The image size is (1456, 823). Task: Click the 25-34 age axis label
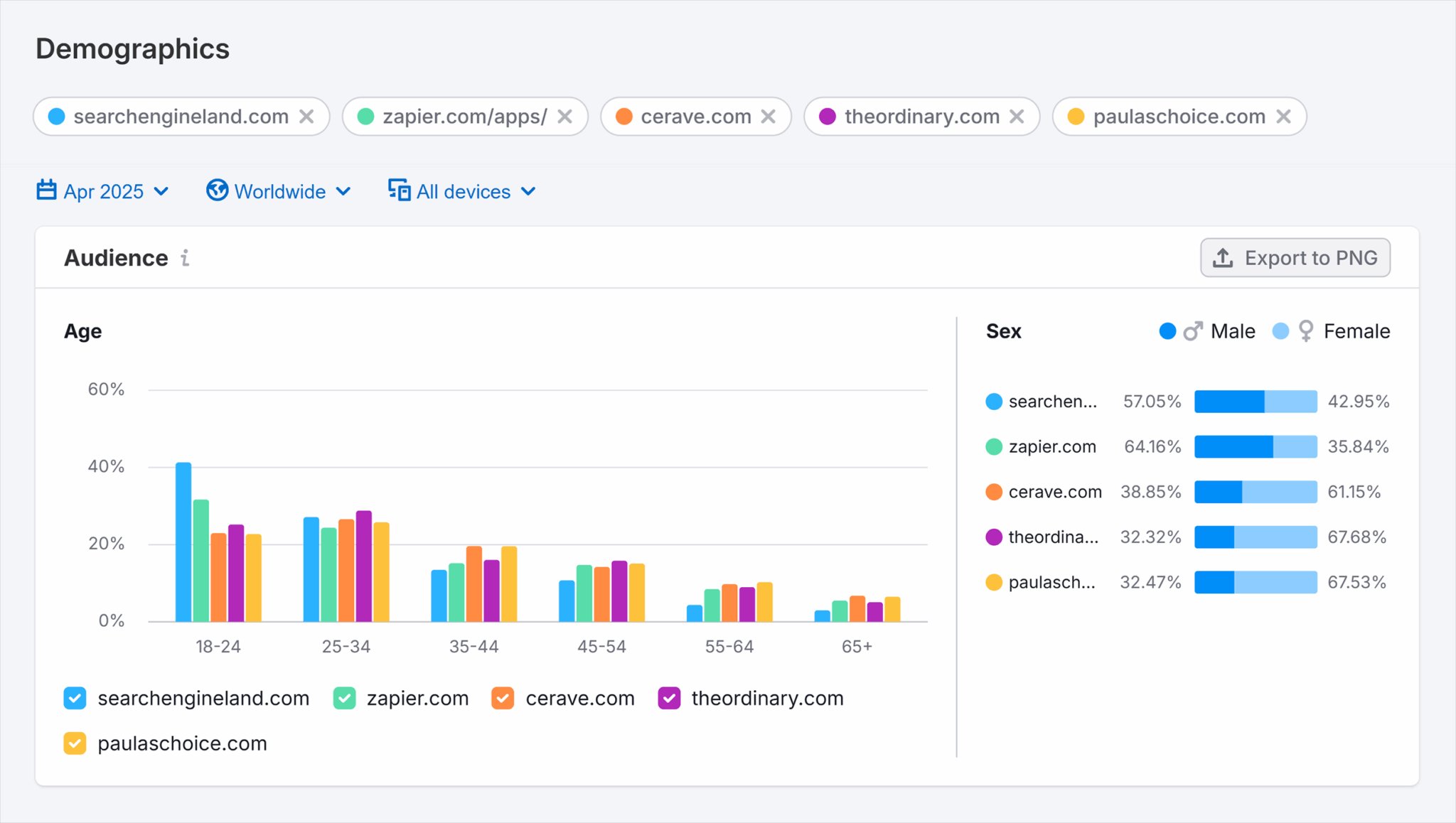346,647
